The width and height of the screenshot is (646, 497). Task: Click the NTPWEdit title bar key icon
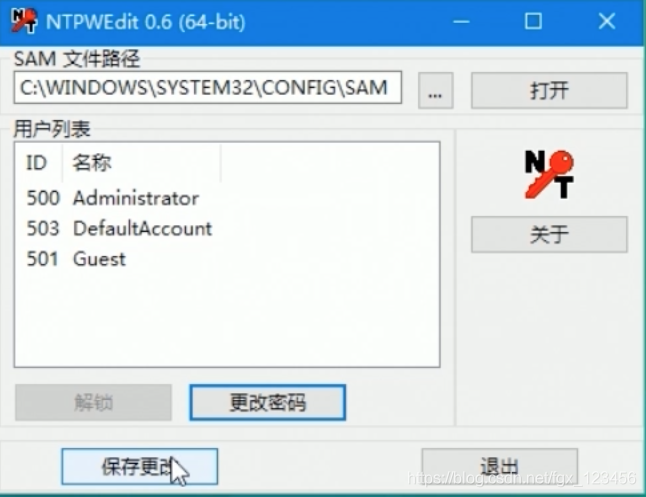coord(24,21)
